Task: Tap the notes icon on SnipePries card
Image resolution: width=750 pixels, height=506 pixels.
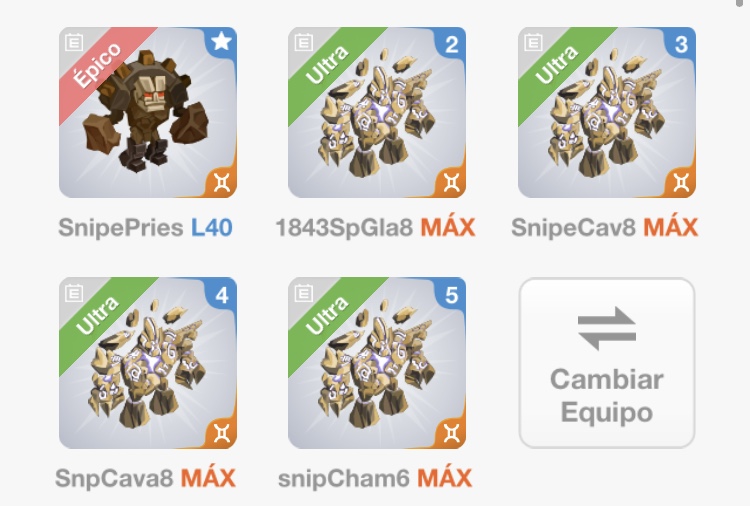Action: pos(74,42)
